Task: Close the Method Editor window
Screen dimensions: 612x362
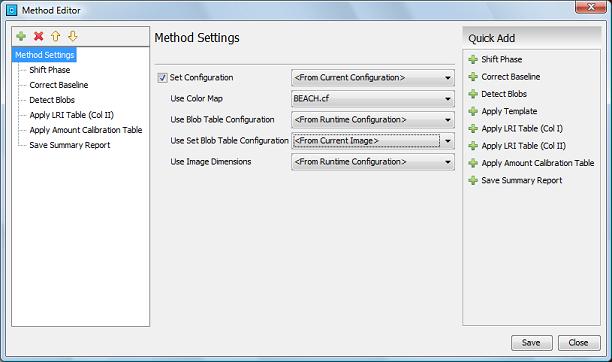Action: point(591,7)
